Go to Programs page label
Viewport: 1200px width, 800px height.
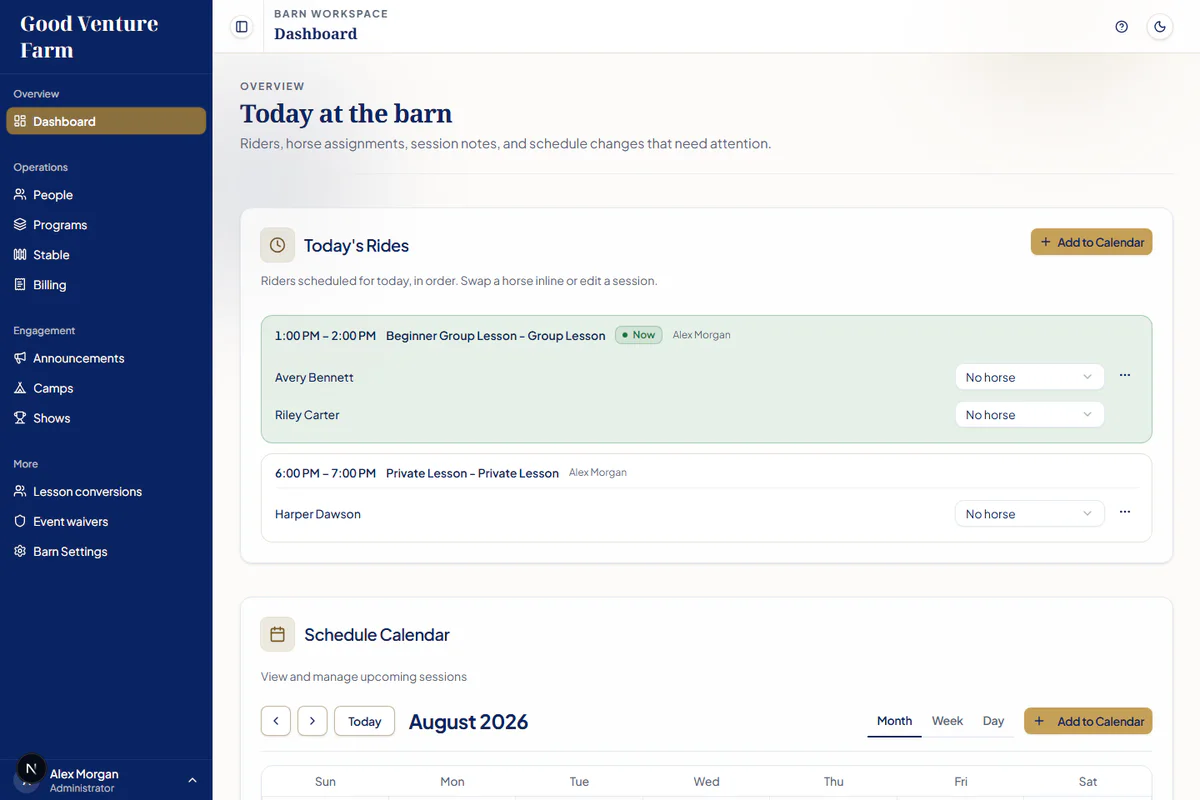60,225
